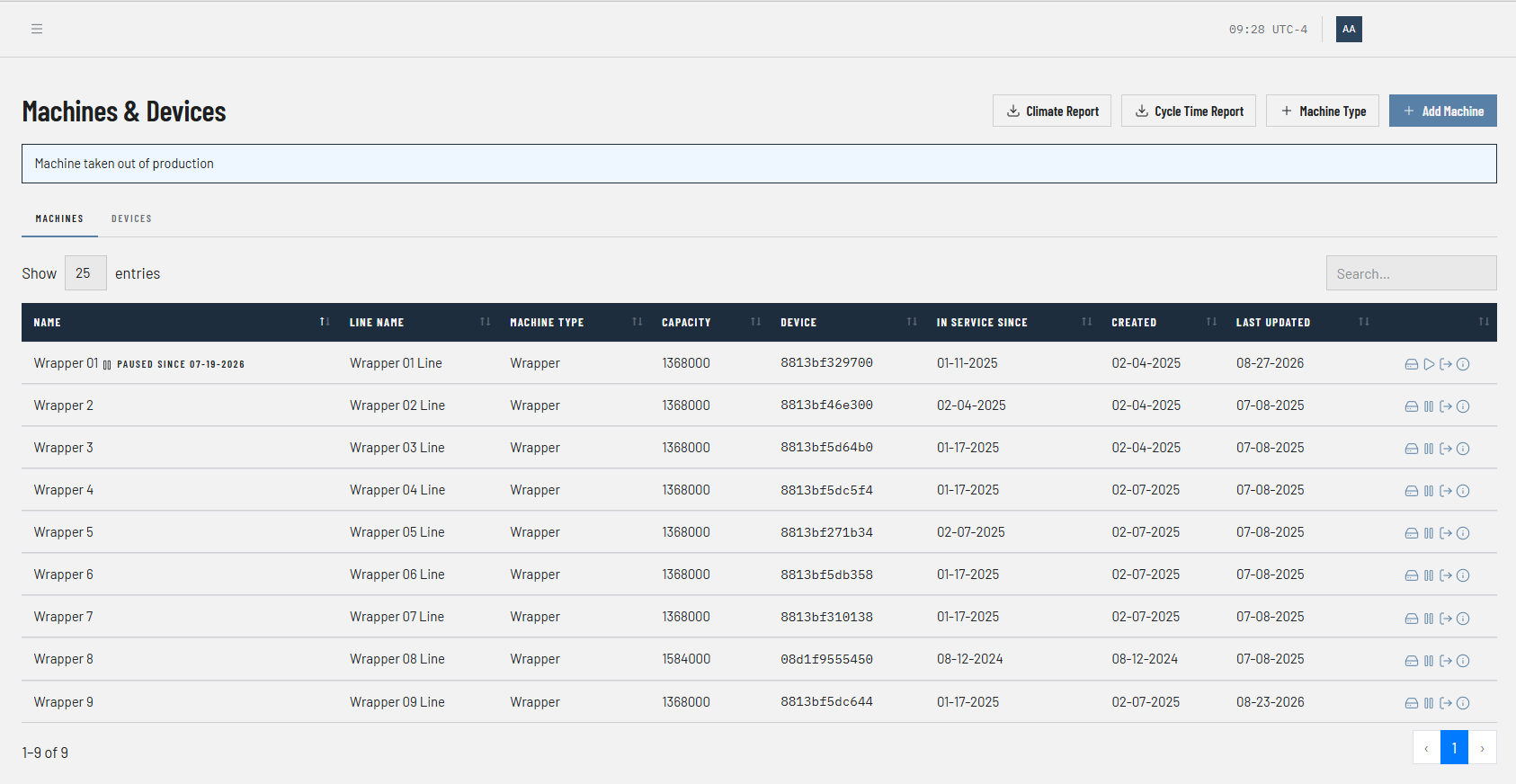Pause the Wrapper 2 machine

1429,406
